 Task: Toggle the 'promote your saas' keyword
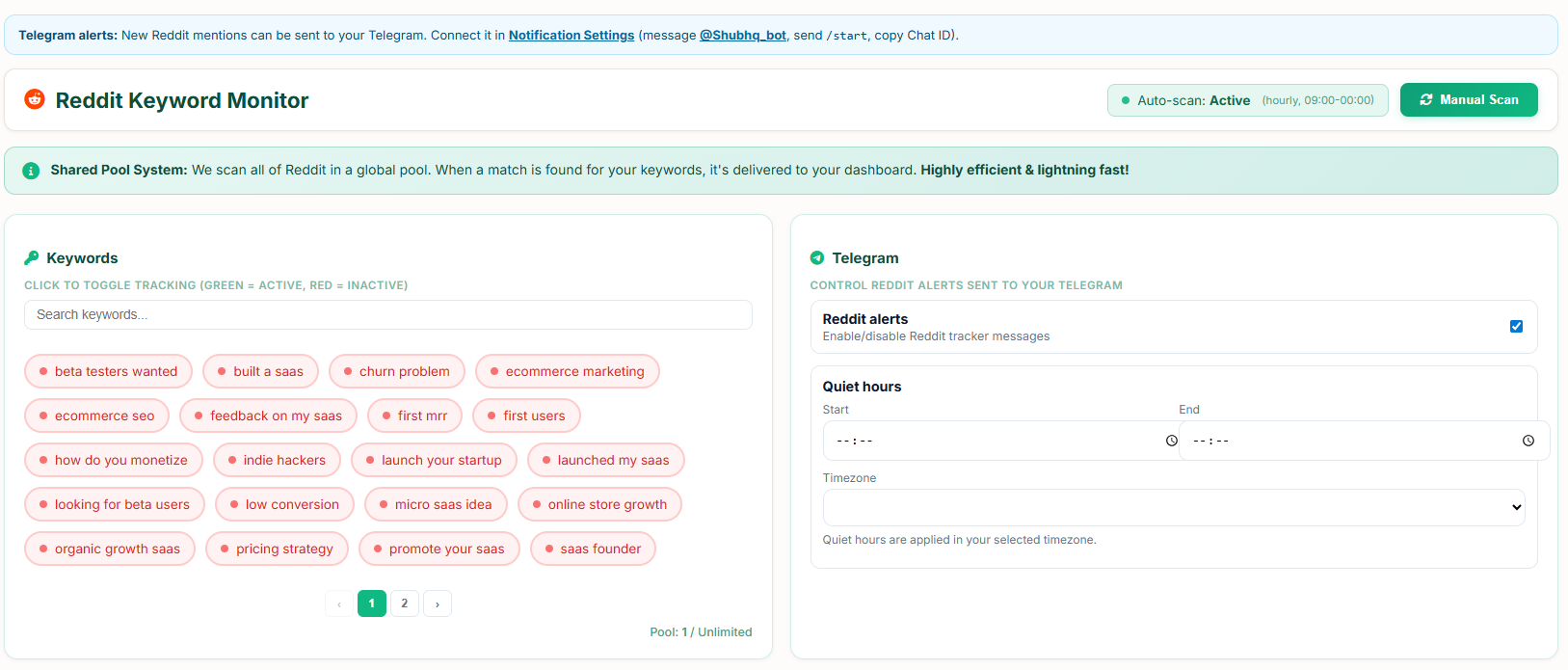(439, 549)
